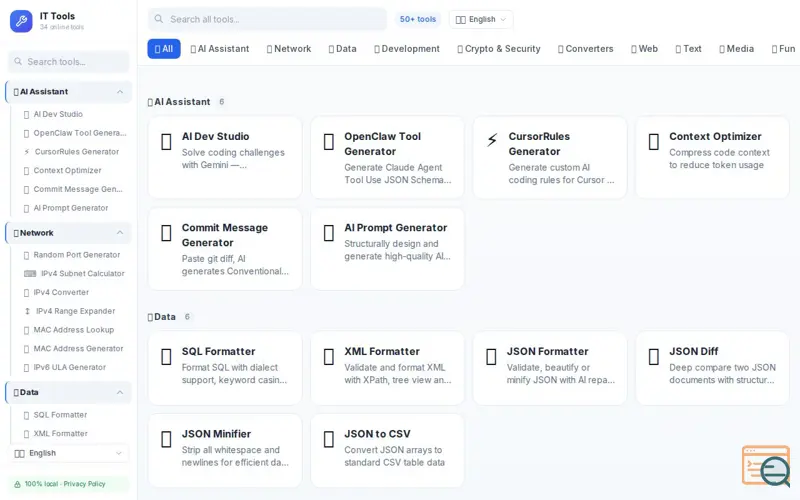
Task: Open Commit Message Generator in sidebar
Action: [70, 189]
